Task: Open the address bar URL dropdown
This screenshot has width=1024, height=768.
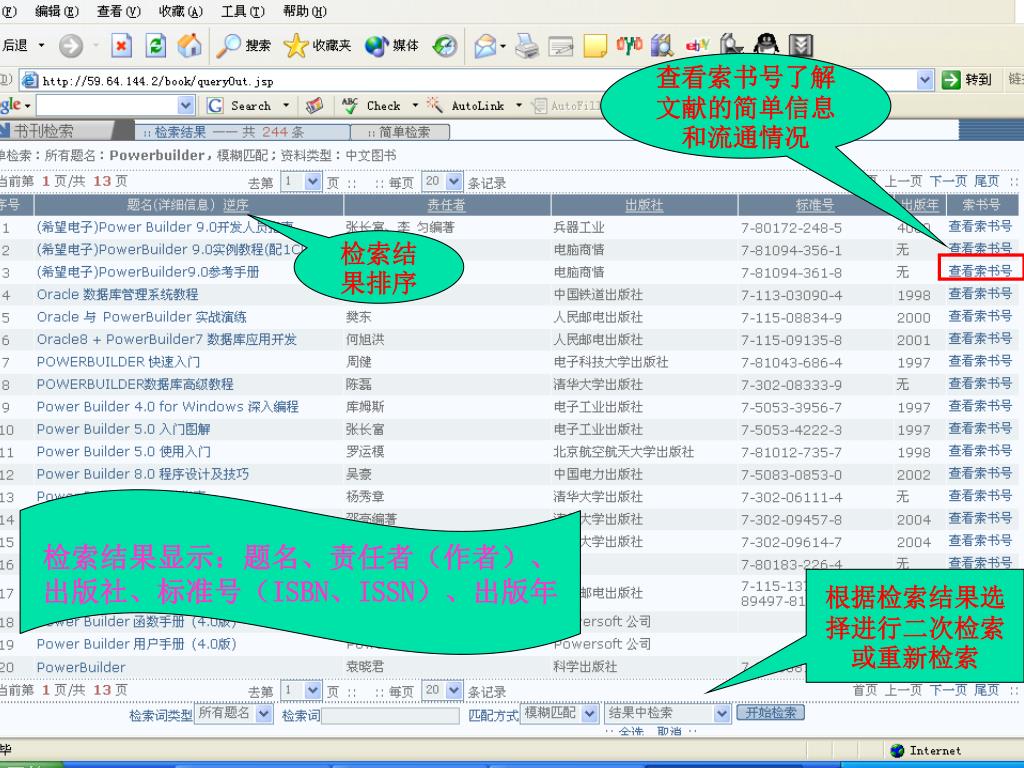Action: pos(925,80)
